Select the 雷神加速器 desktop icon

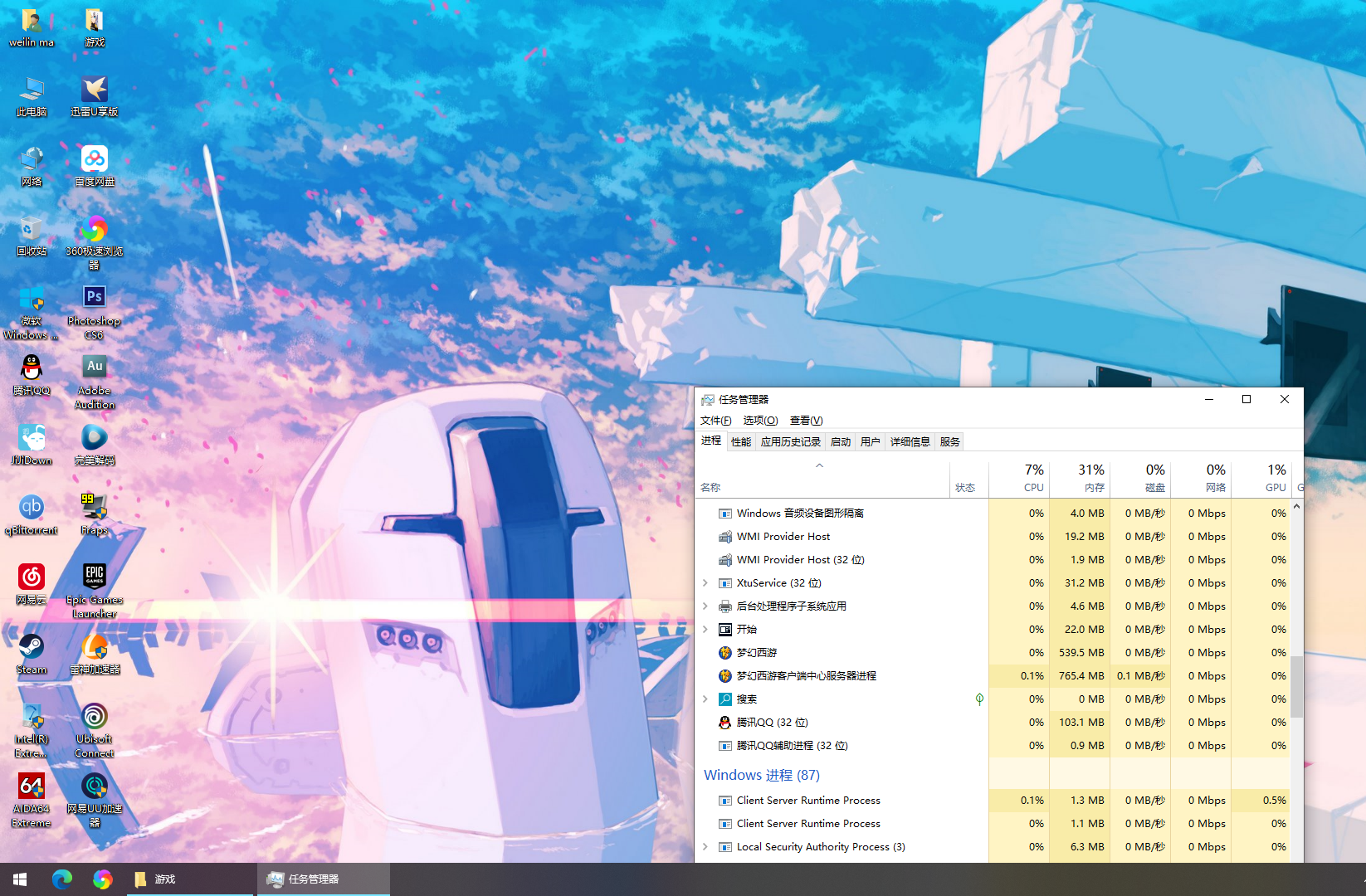point(95,655)
